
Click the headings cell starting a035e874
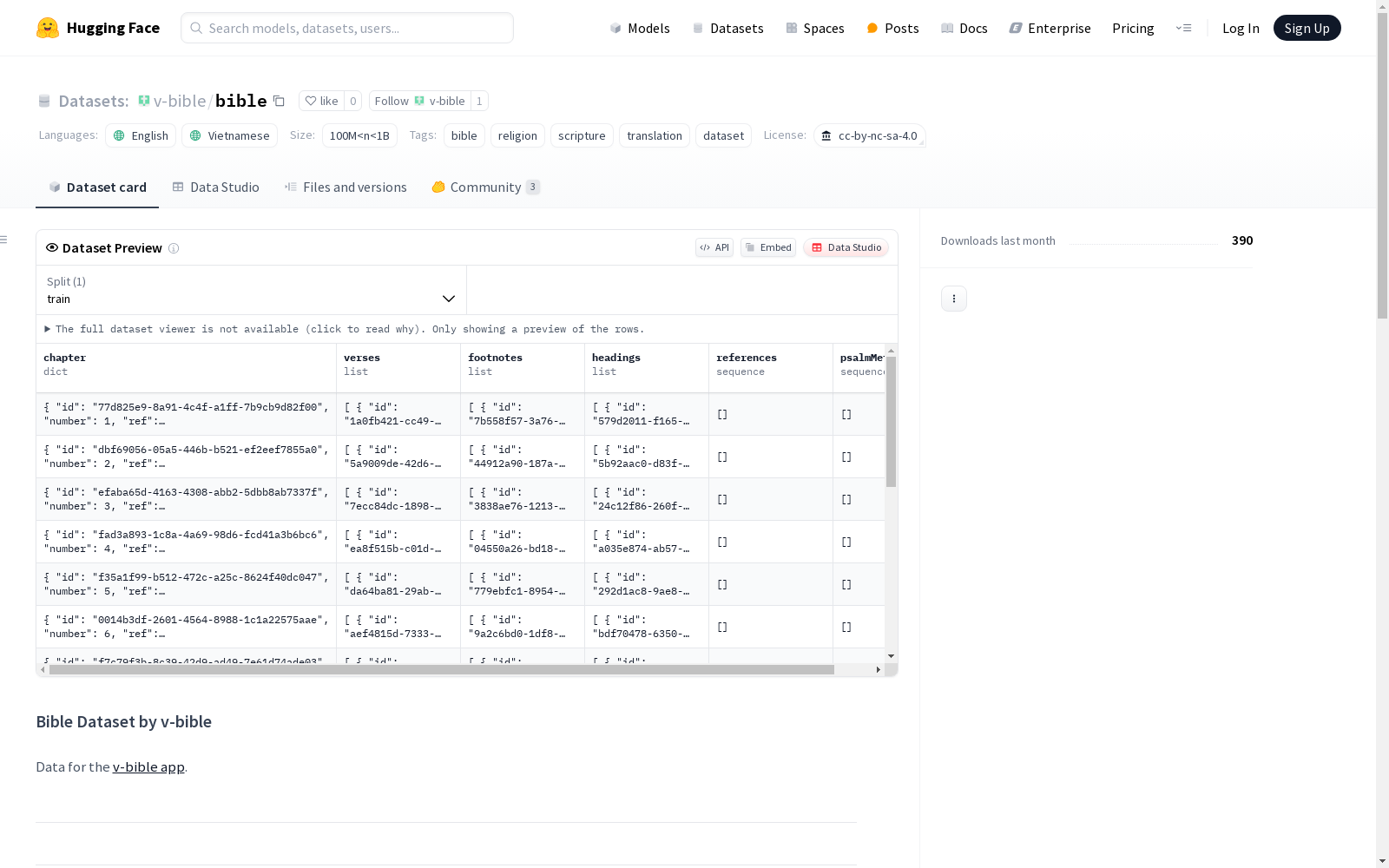[647, 542]
